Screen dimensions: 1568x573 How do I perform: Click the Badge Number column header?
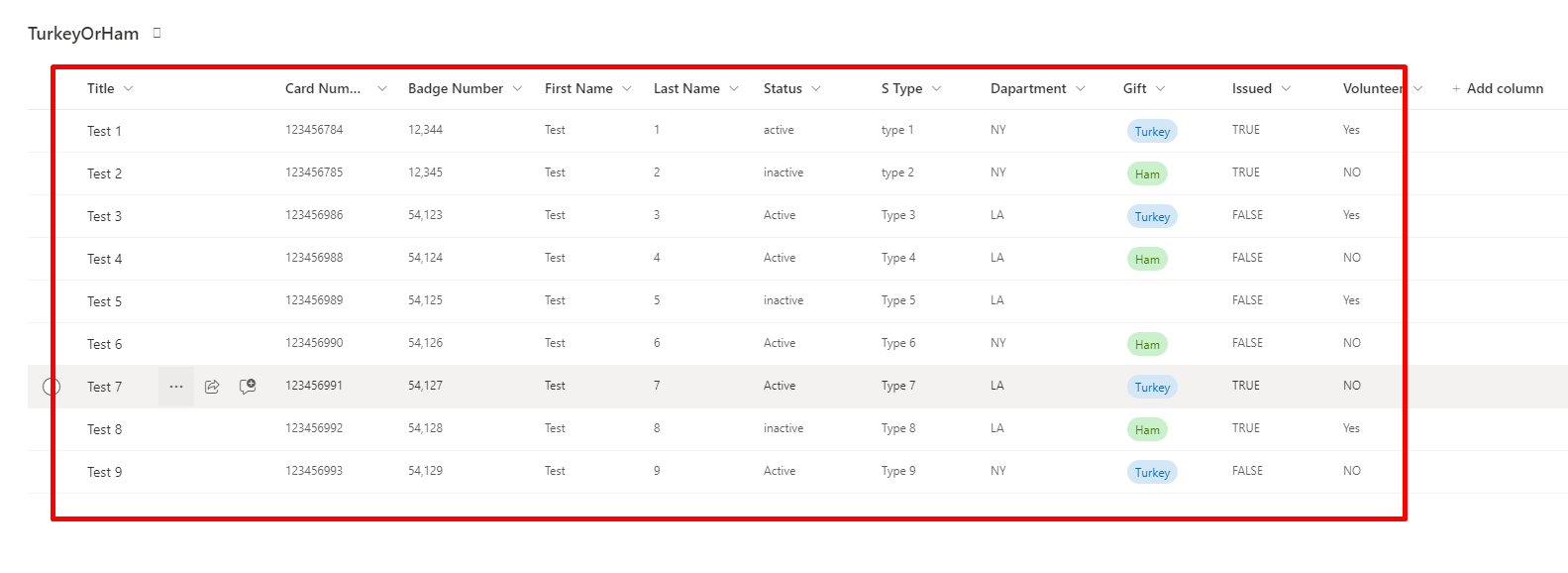pyautogui.click(x=456, y=88)
